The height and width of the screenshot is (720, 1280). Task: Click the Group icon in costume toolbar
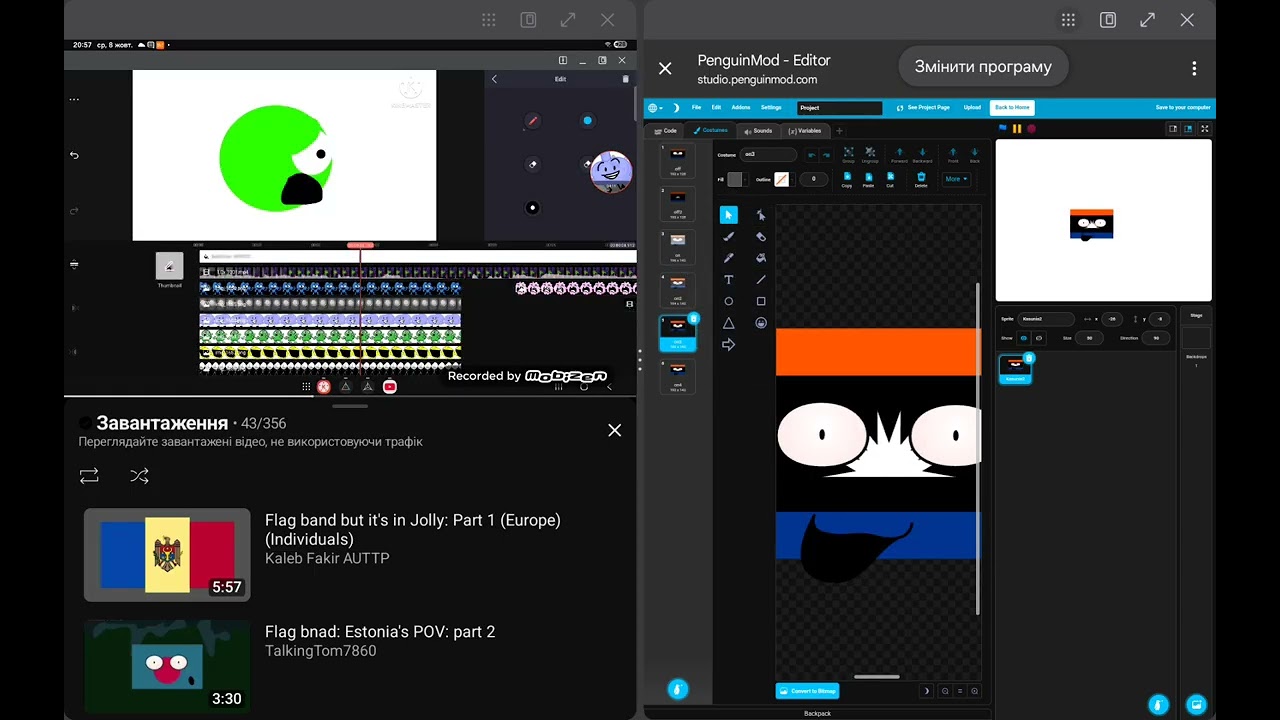[848, 154]
